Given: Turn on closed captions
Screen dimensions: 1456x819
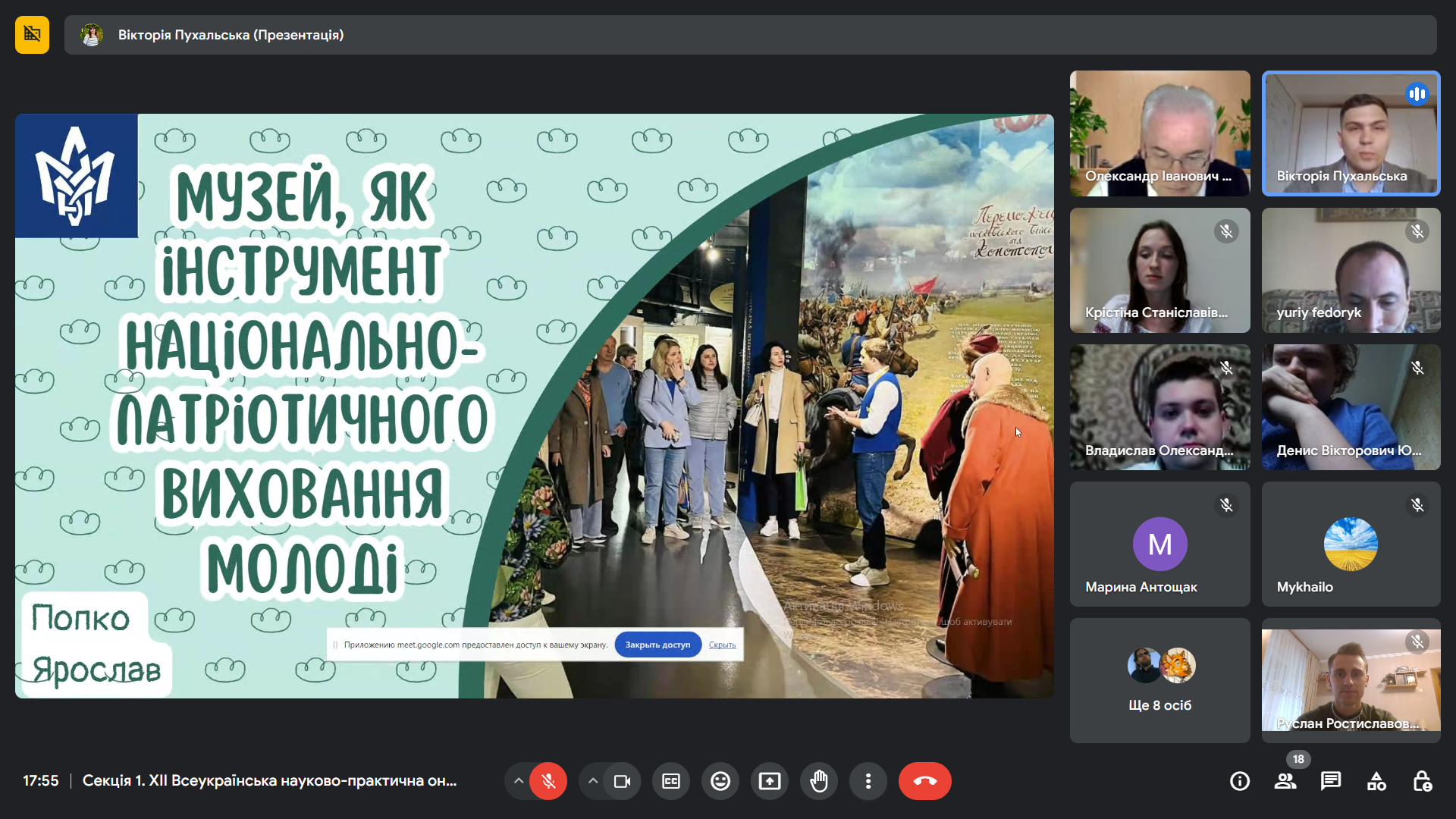Looking at the screenshot, I should point(671,781).
